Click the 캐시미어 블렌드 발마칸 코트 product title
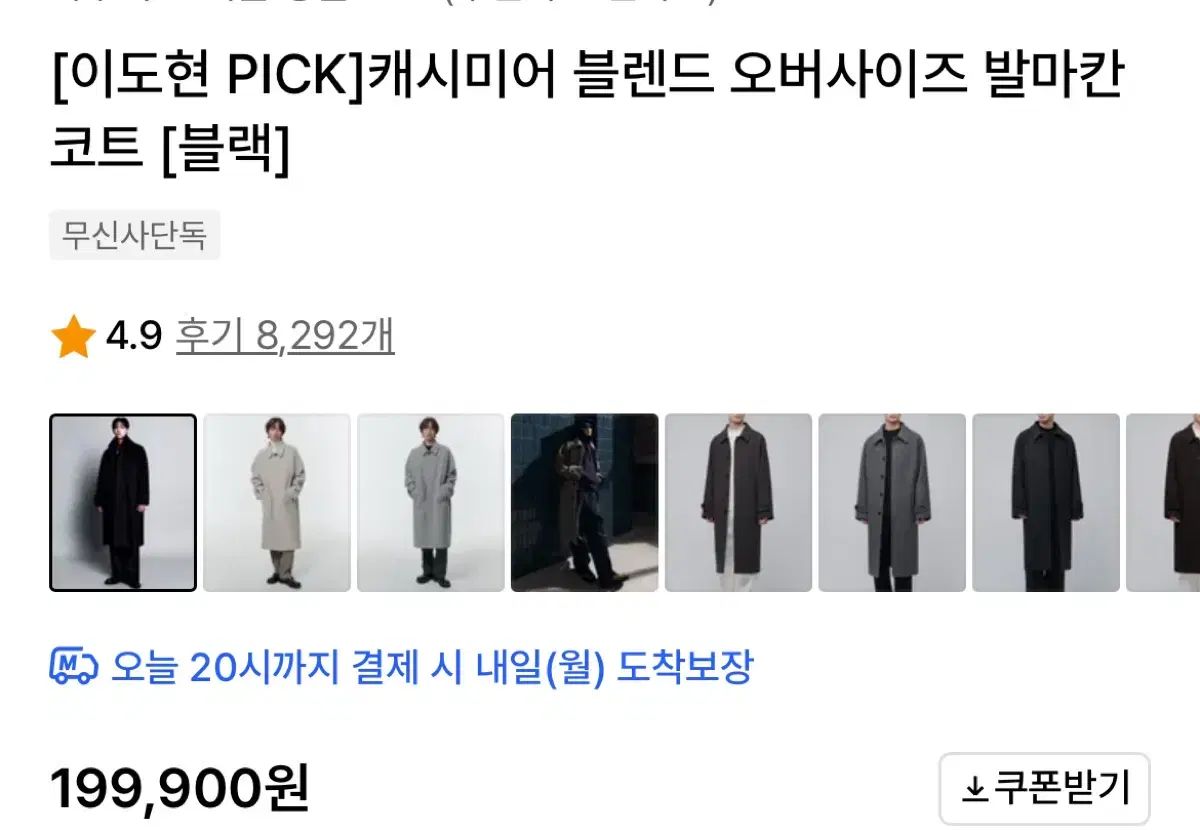This screenshot has width=1200, height=830. coord(588,113)
